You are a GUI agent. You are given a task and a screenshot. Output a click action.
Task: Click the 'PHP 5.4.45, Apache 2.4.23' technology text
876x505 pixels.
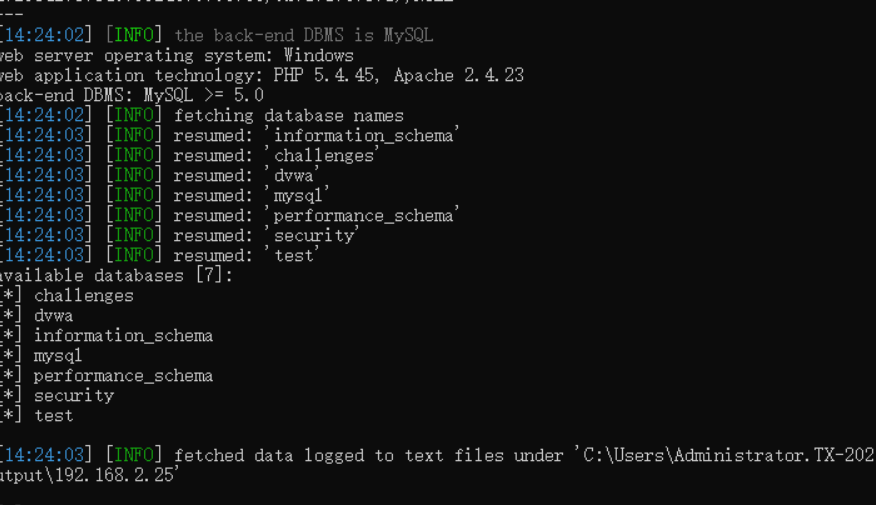tap(398, 76)
